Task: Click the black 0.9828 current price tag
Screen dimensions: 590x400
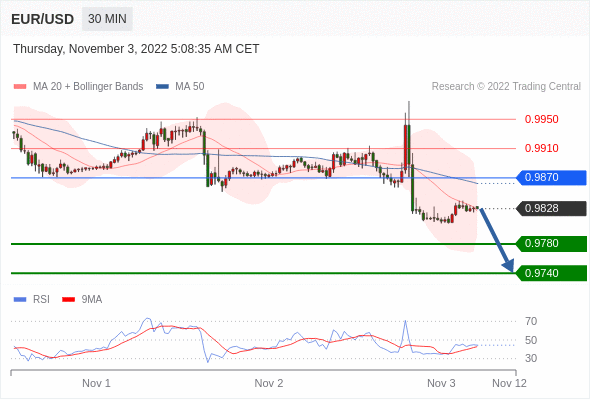Action: [551, 208]
